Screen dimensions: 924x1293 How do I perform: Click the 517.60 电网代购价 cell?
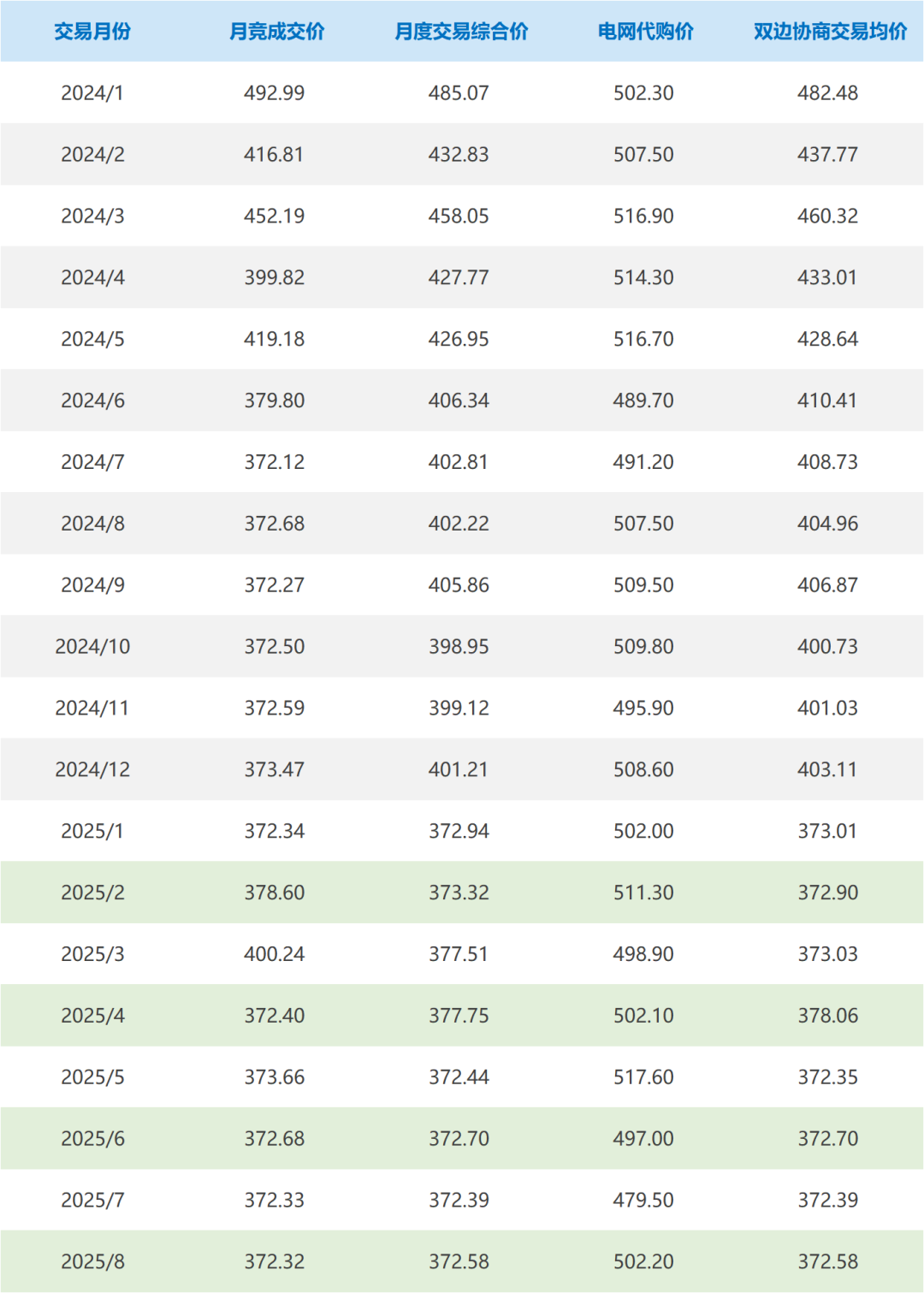coord(643,1077)
